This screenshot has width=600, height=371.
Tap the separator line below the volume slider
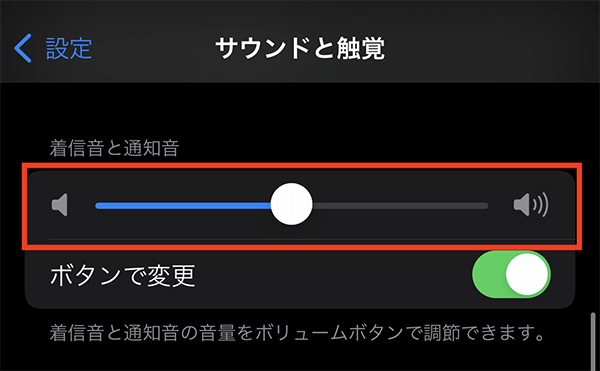312,240
